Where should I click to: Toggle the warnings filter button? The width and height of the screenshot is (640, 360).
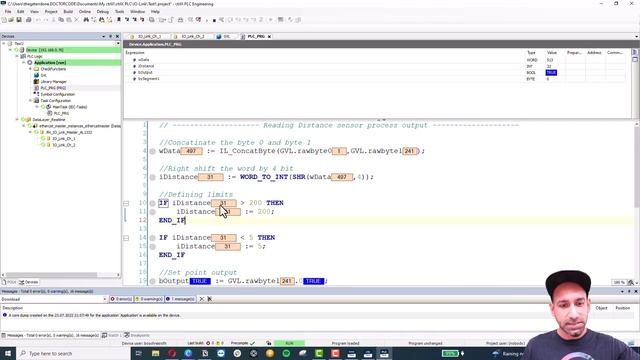click(x=149, y=299)
